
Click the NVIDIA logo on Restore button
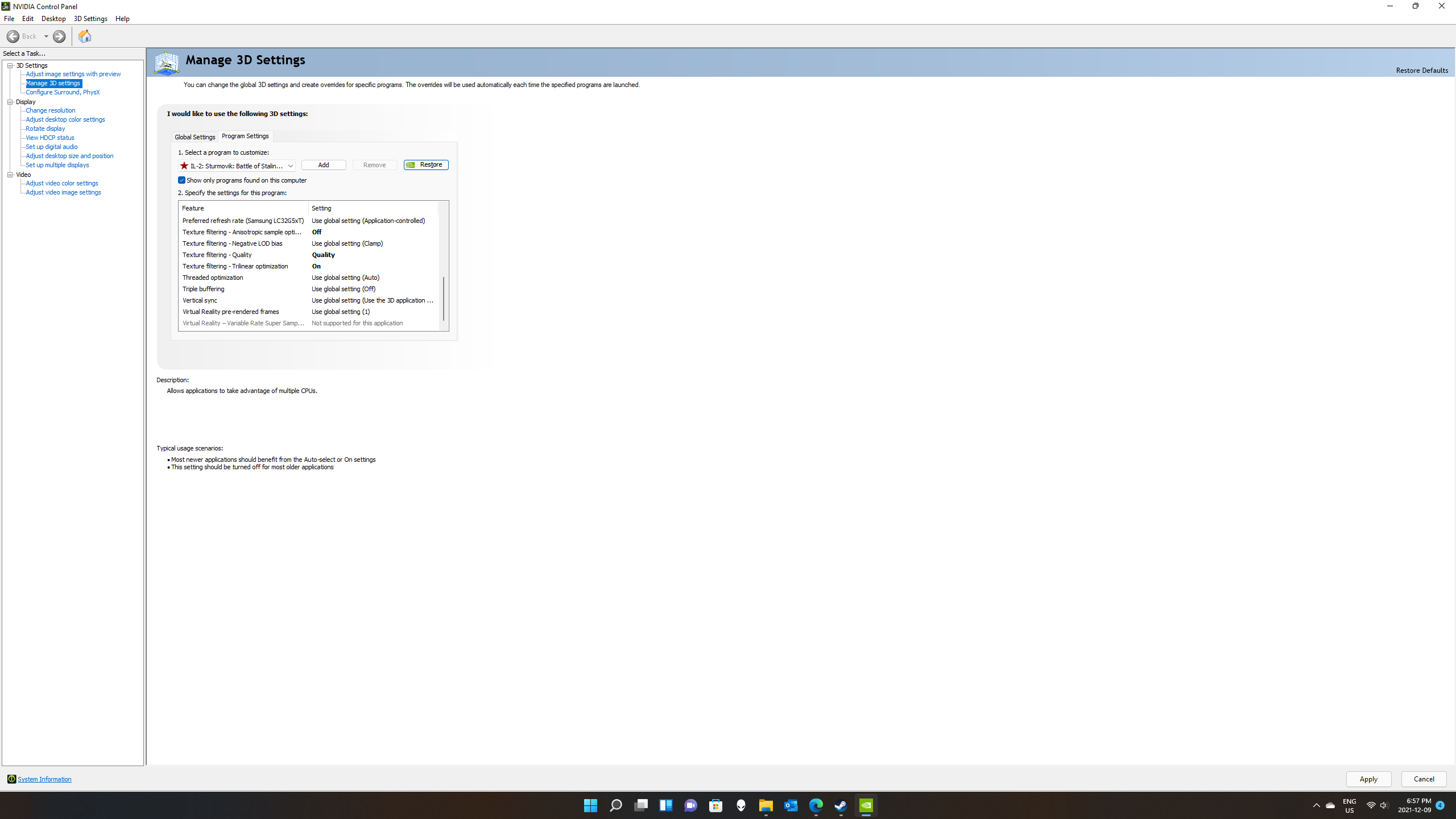411,165
